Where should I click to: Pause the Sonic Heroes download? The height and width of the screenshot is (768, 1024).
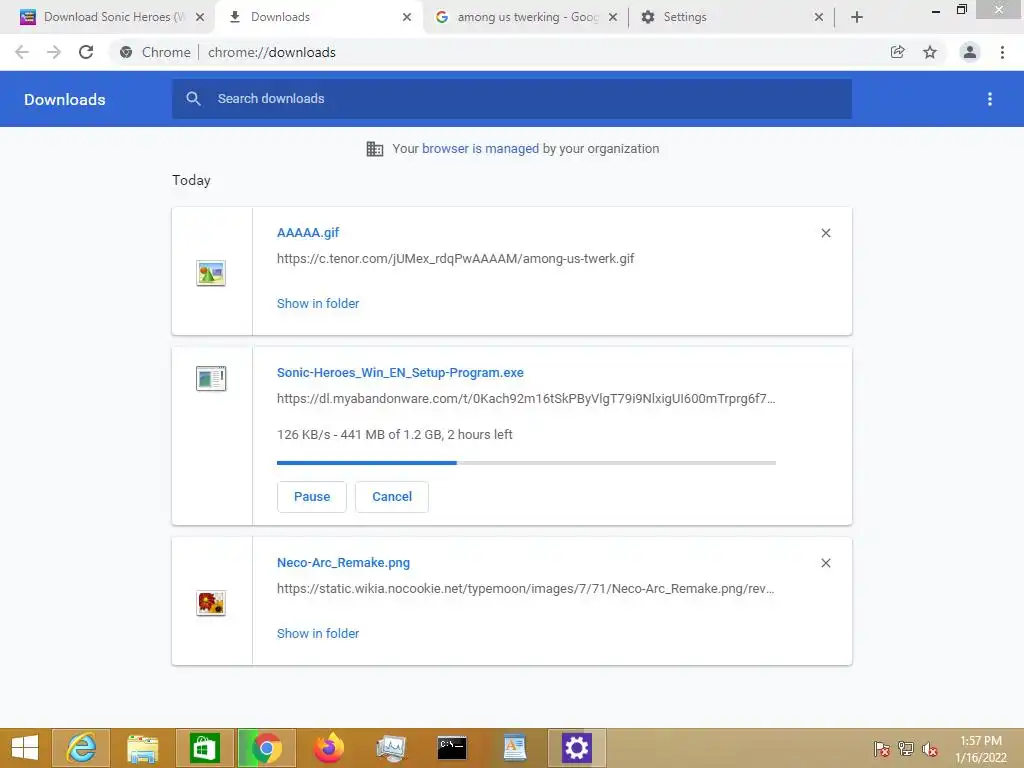(x=312, y=497)
